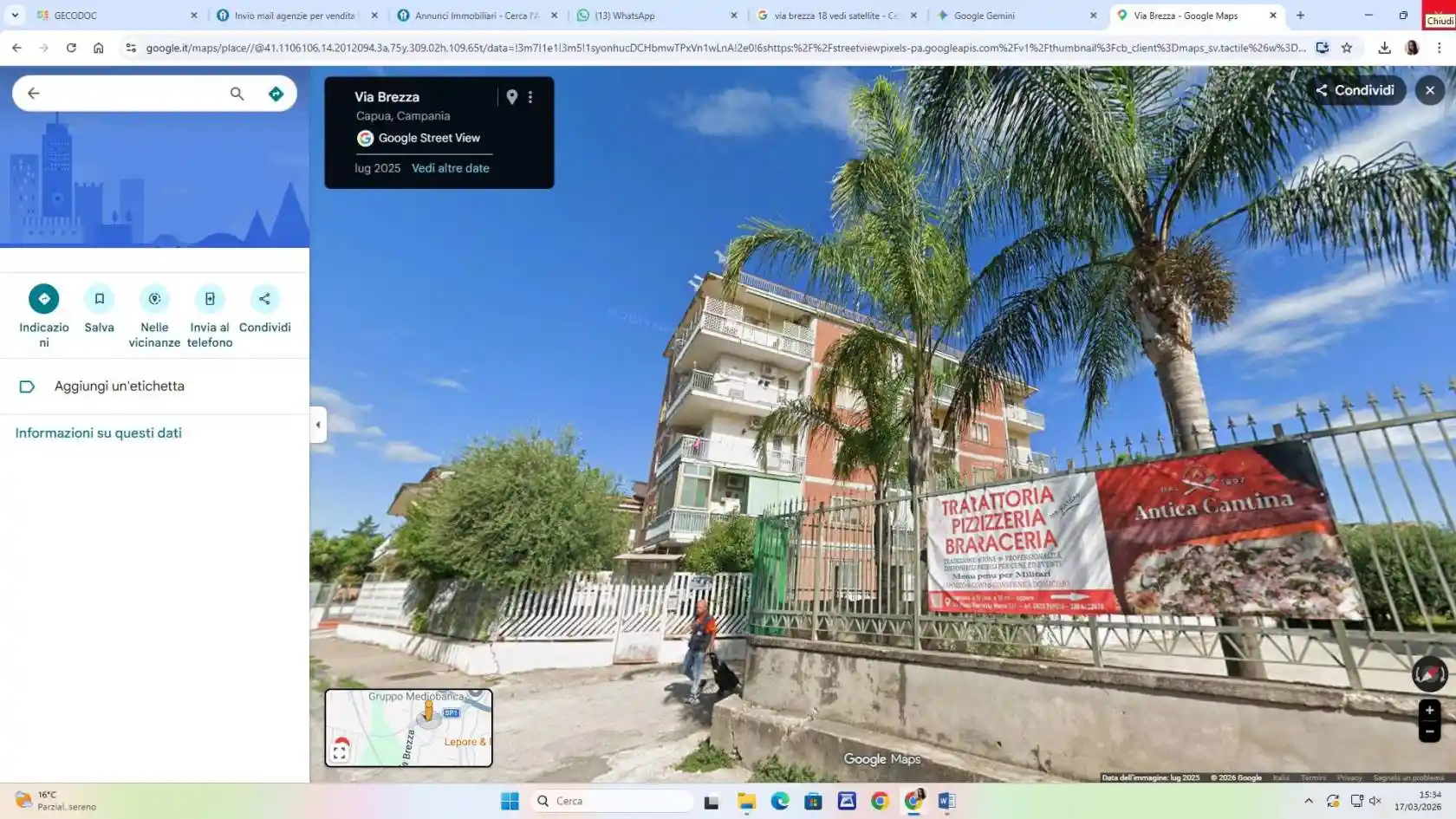Expand the Street View minimap
Screen dimensions: 1456x819
[340, 752]
